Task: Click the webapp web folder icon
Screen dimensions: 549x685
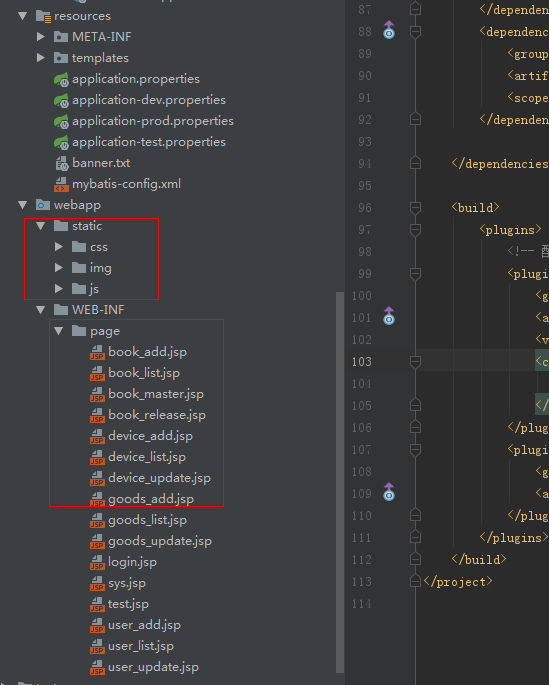Action: pyautogui.click(x=43, y=204)
